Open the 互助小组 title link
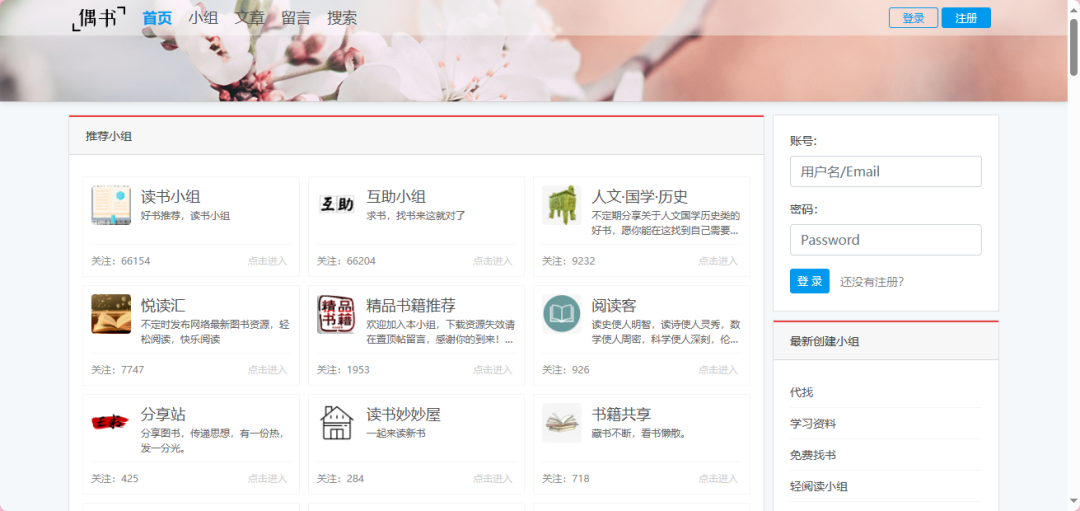The width and height of the screenshot is (1080, 511). click(396, 197)
